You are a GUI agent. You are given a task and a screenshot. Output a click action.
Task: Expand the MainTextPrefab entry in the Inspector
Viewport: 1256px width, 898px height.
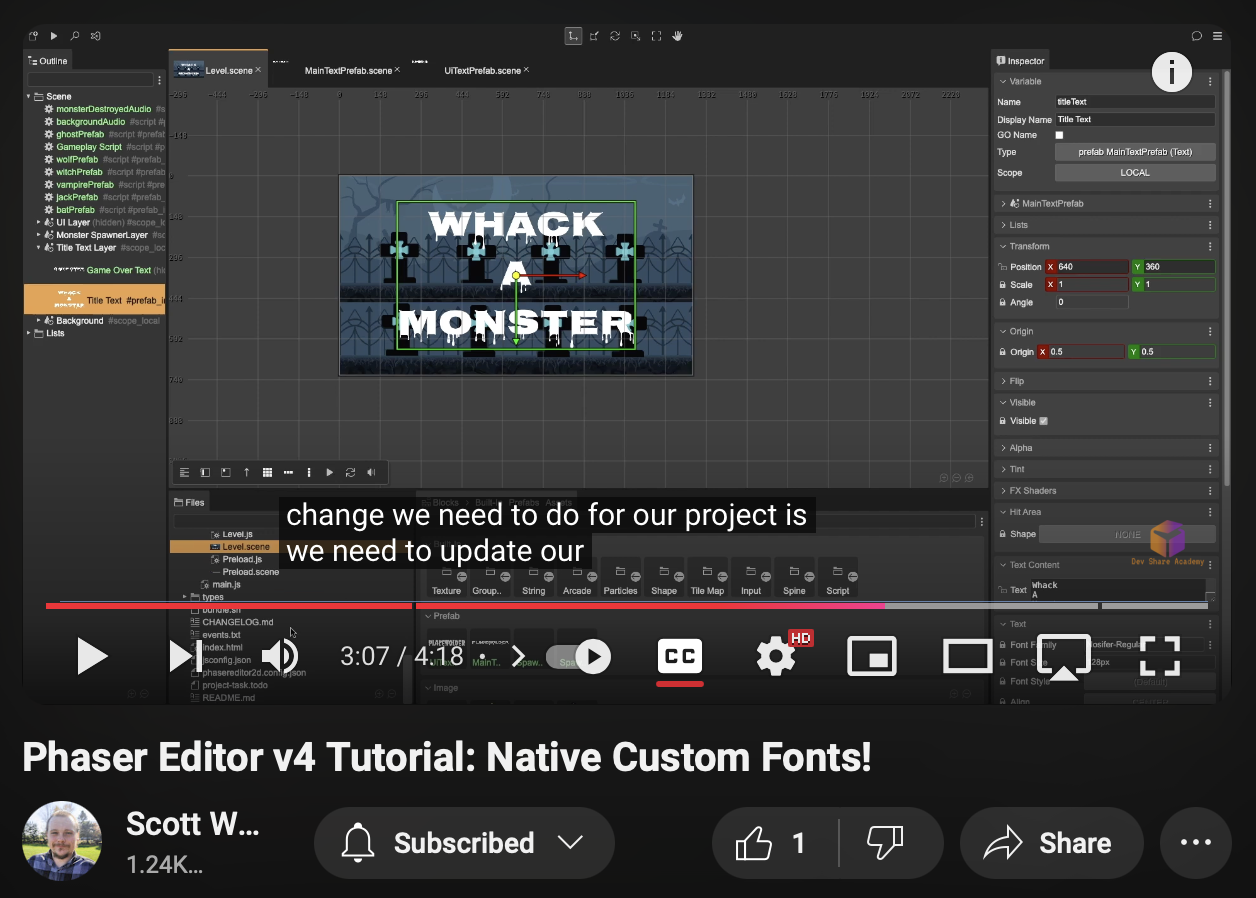(1004, 203)
